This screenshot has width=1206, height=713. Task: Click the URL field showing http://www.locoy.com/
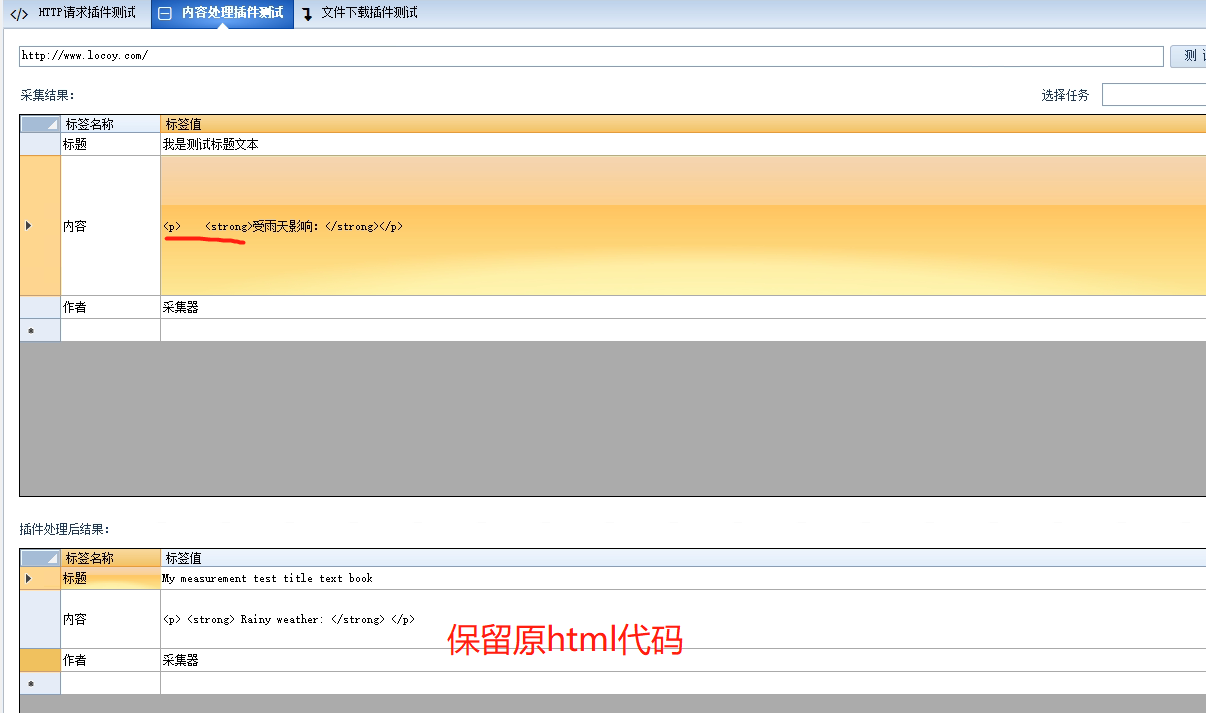[400, 56]
